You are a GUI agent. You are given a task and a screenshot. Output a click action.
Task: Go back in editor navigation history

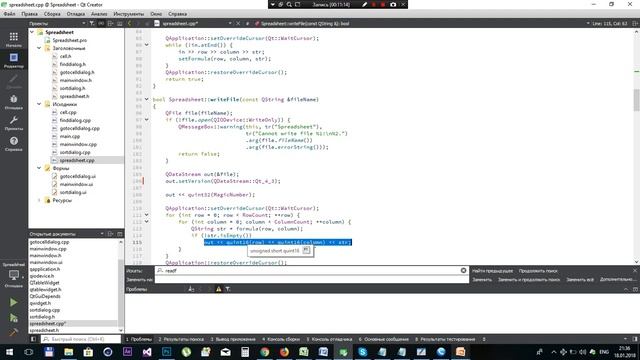130,24
